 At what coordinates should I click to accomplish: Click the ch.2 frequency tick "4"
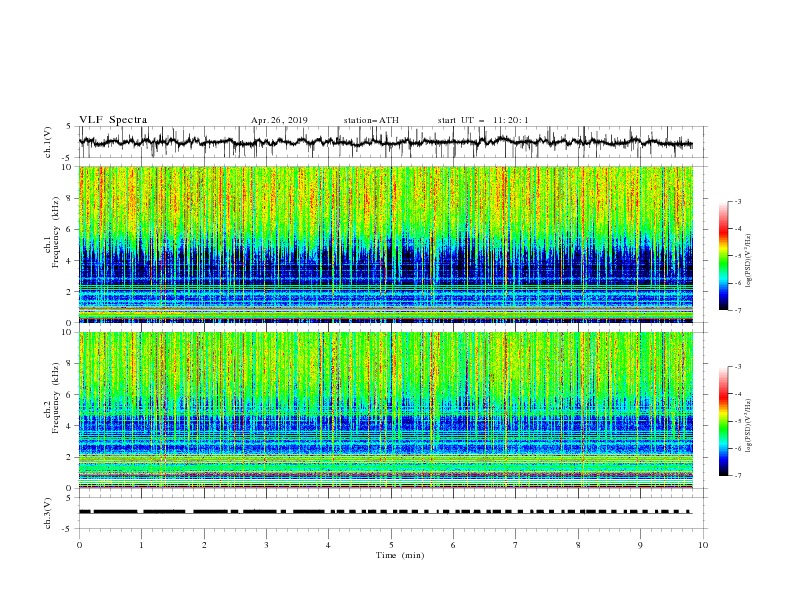point(71,426)
